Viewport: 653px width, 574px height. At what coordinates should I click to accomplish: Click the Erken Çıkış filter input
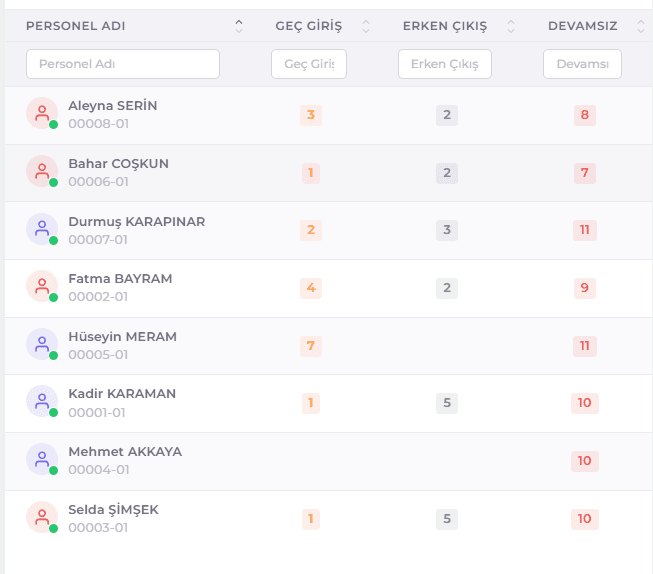click(445, 64)
